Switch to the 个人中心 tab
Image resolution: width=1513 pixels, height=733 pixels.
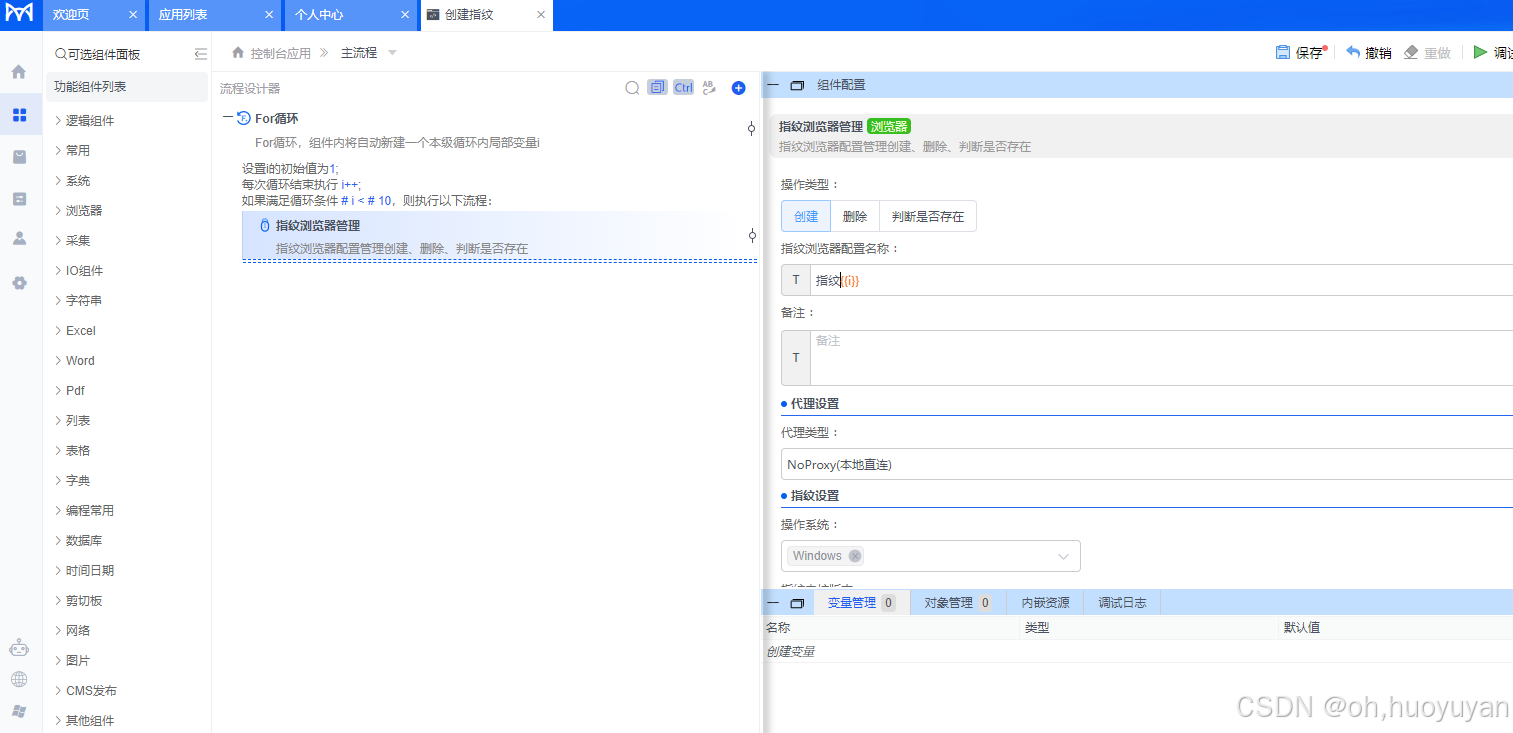[319, 15]
